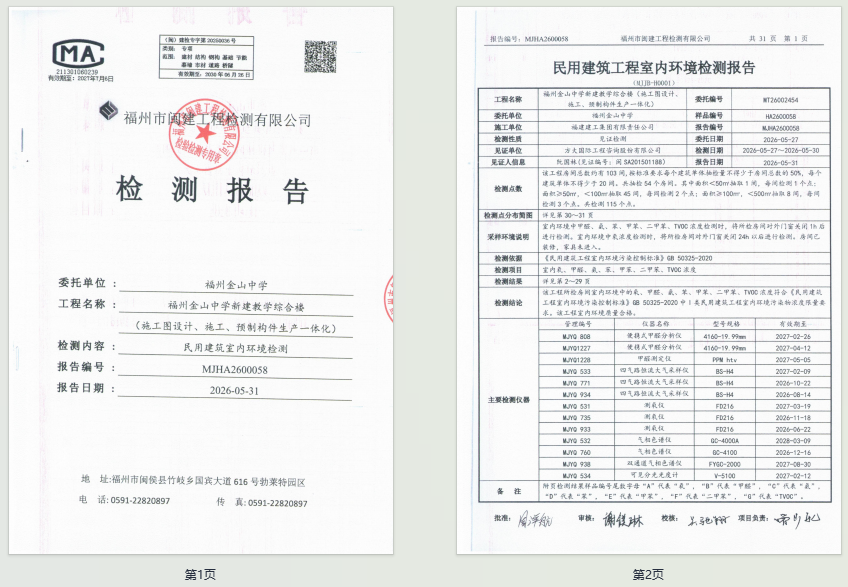This screenshot has height=587, width=848.
Task: Click the cover's '福州金山中学新建教学综合楼' project name
Action: click(x=236, y=306)
